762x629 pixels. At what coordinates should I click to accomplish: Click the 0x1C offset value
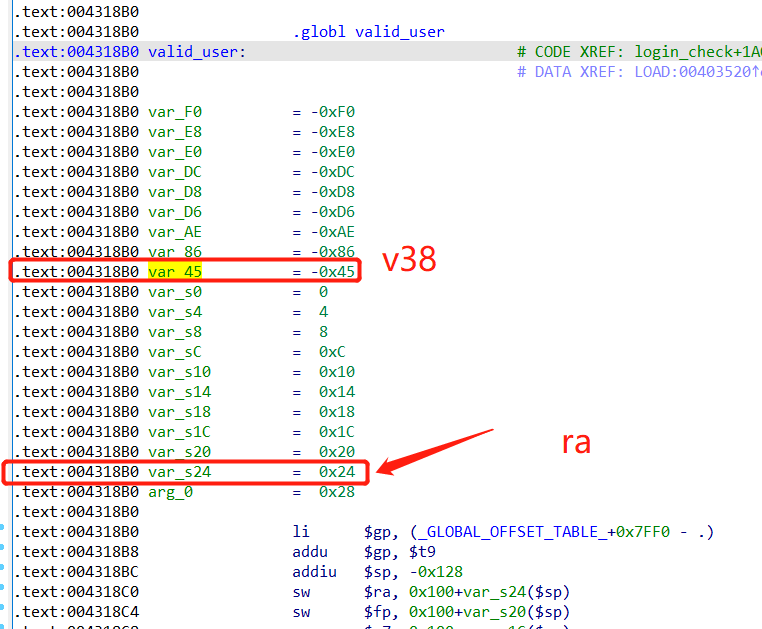pos(337,432)
